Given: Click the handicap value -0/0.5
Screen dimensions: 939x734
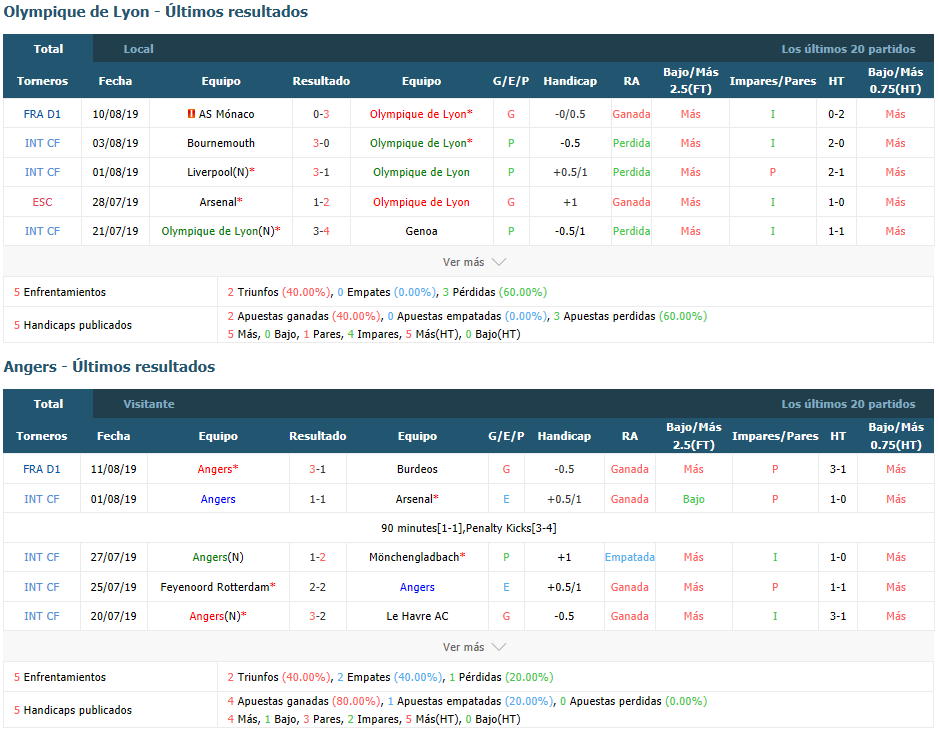Looking at the screenshot, I should pyautogui.click(x=570, y=114).
